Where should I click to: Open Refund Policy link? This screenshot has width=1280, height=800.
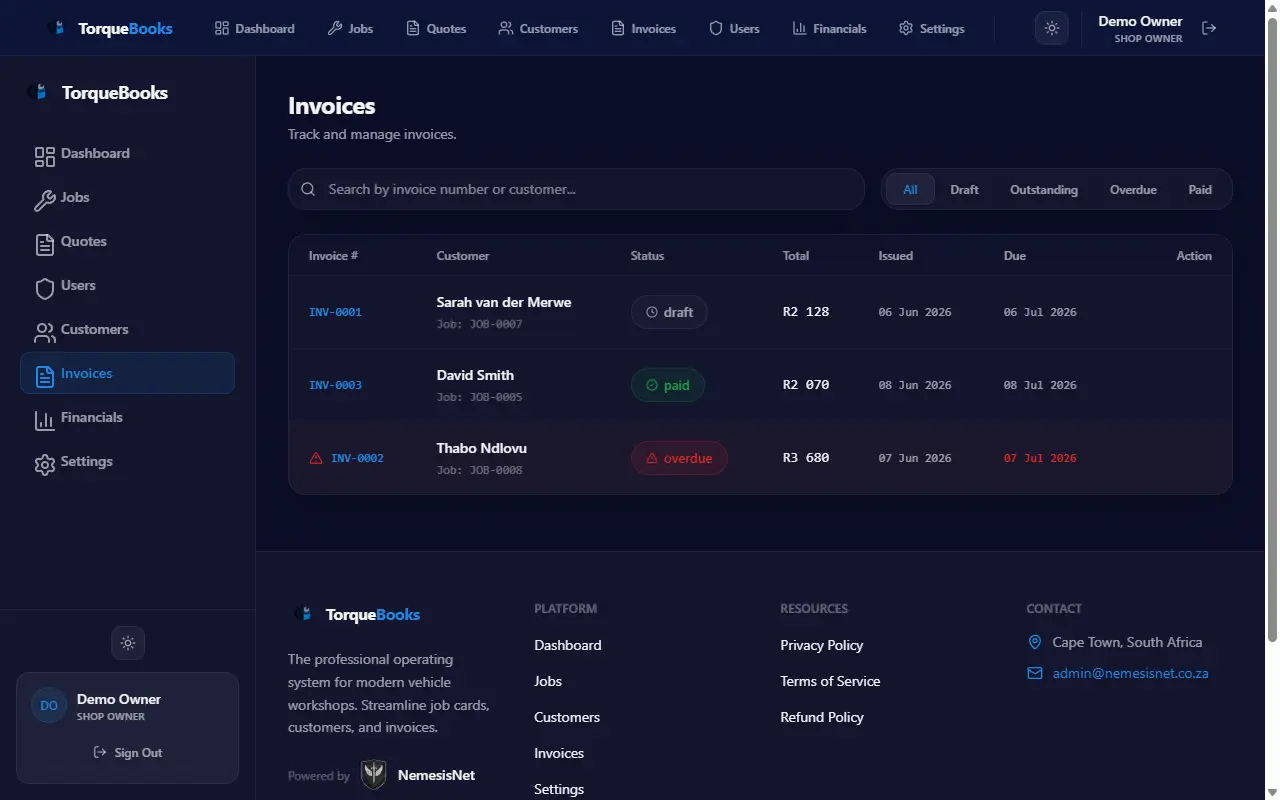point(822,717)
